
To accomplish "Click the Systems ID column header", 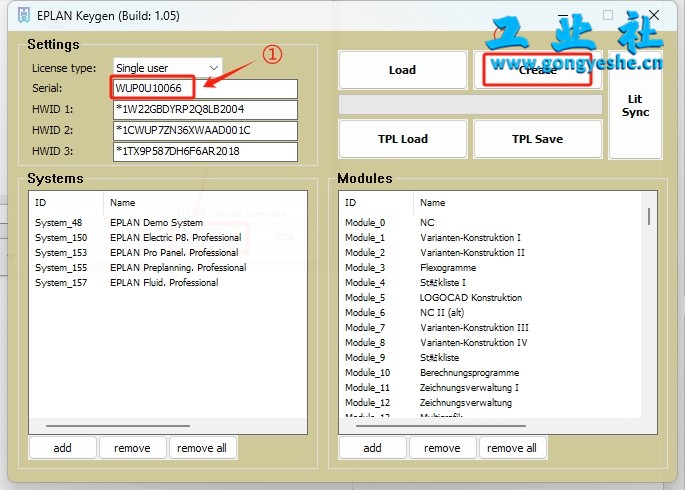I will click(x=66, y=203).
